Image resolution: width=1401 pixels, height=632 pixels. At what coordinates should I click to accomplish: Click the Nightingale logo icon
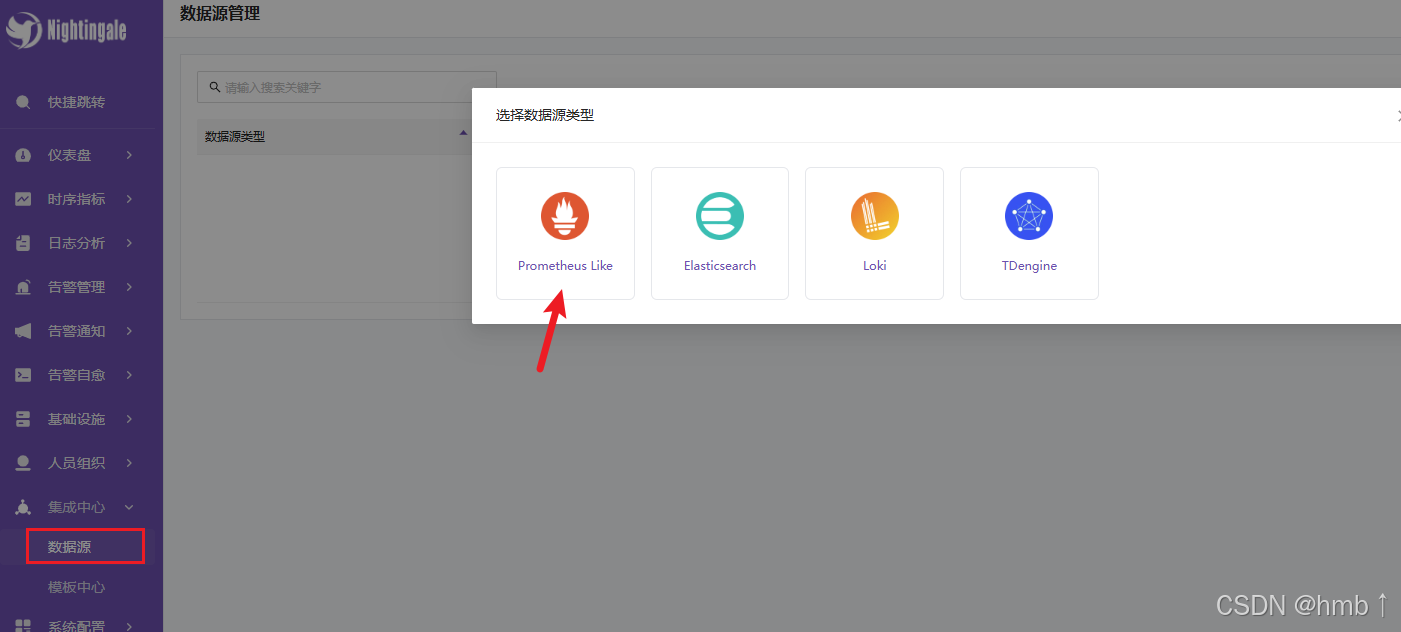22,30
